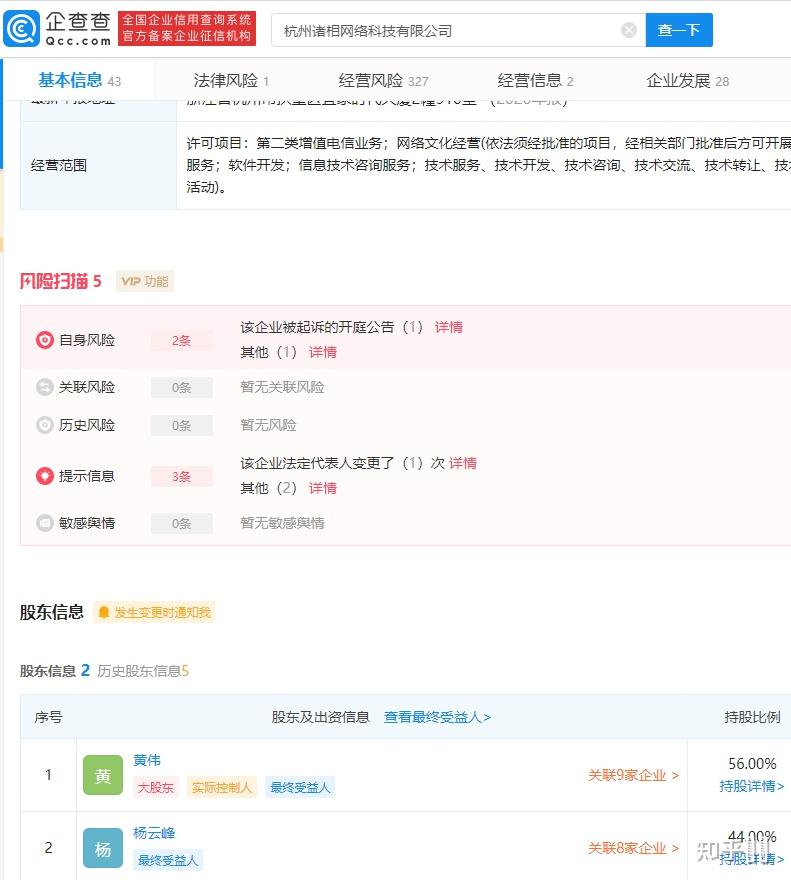Click the 序号 column header

coord(48,717)
